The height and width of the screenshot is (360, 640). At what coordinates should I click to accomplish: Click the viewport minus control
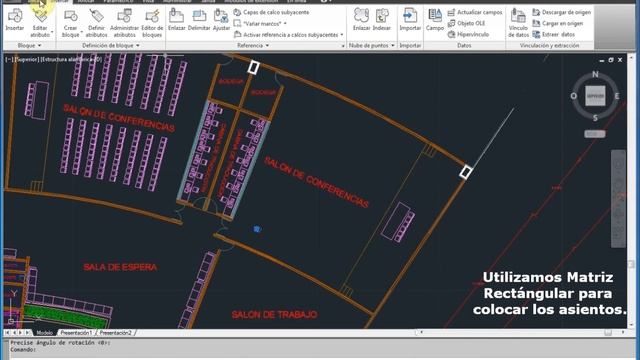(9, 60)
